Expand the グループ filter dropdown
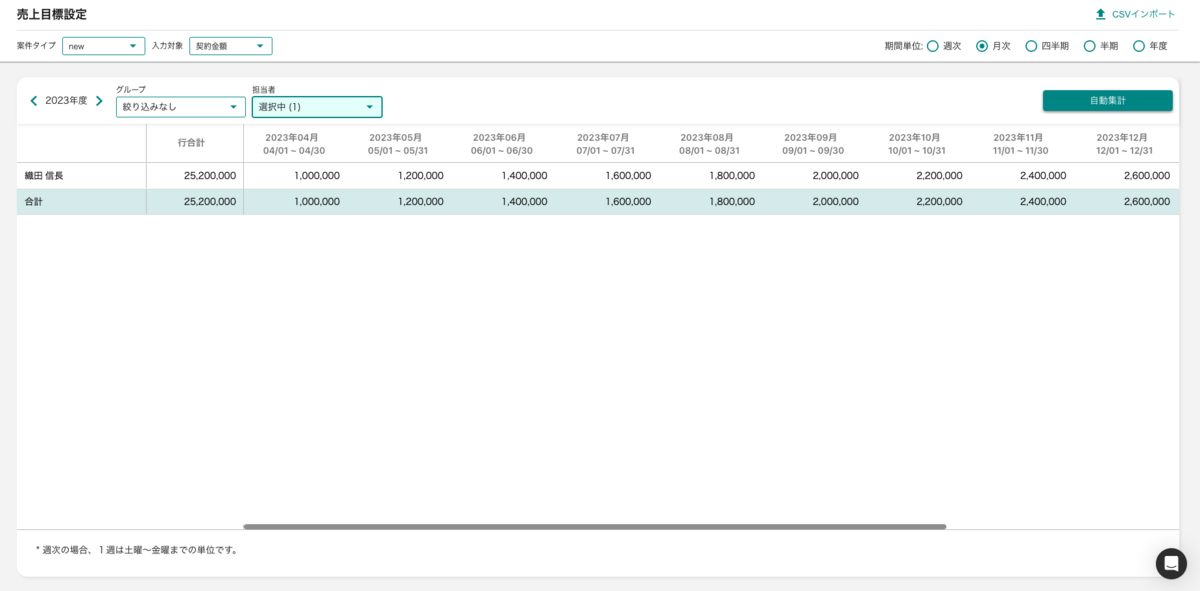 [x=180, y=107]
